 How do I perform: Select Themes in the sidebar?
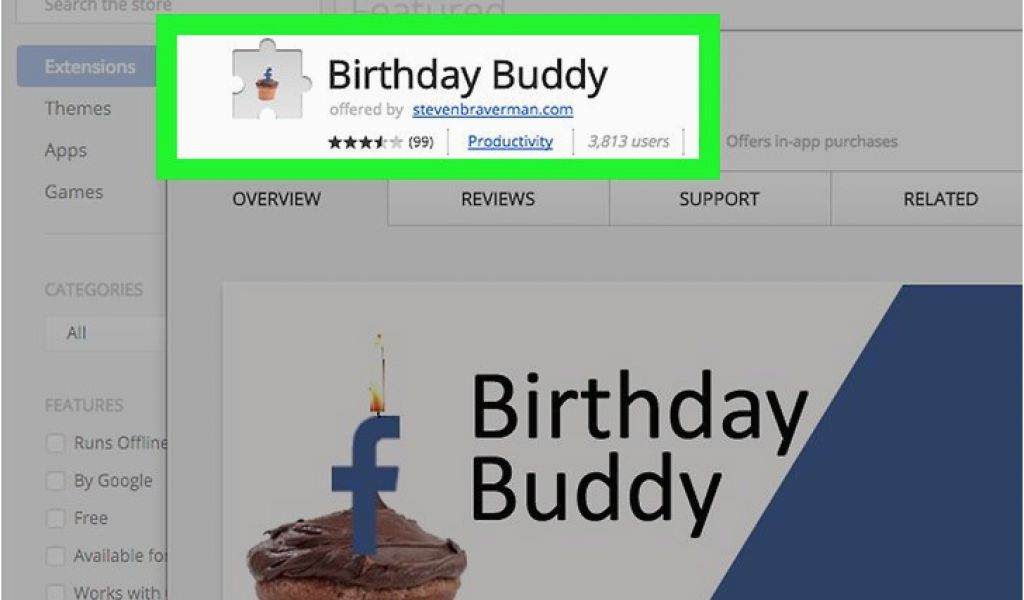[x=78, y=108]
